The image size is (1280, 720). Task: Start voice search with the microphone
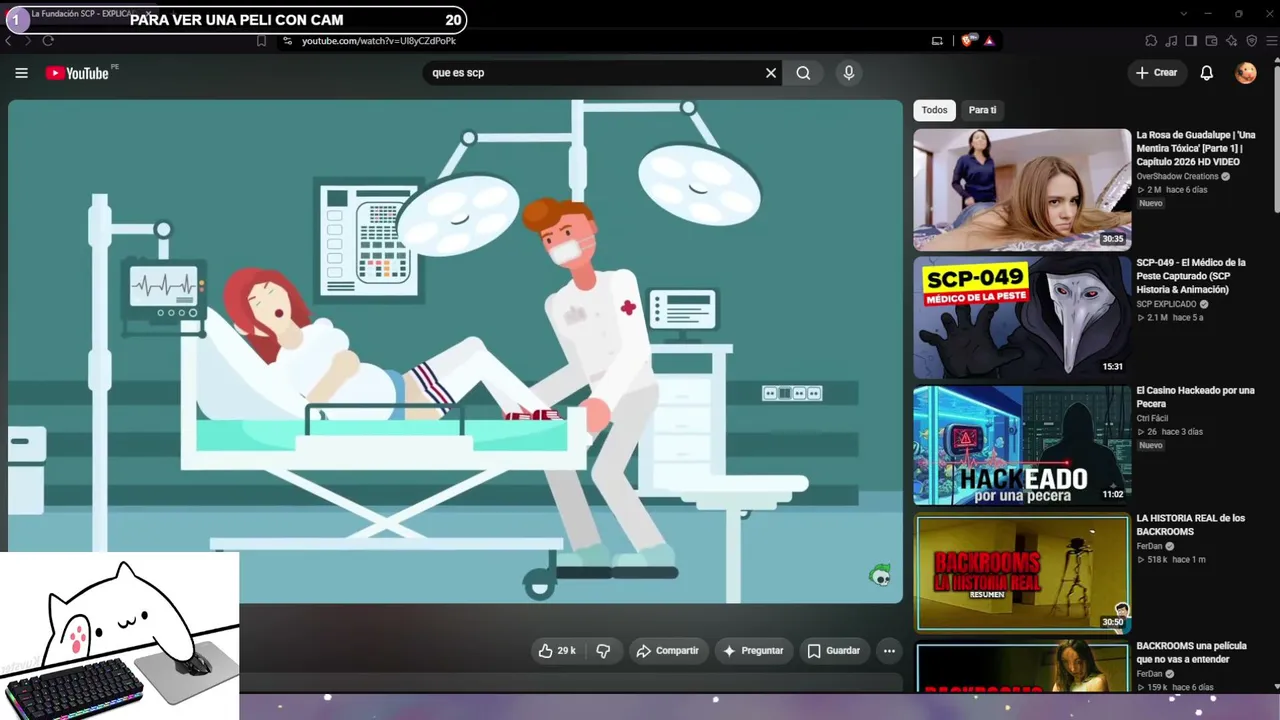(849, 73)
